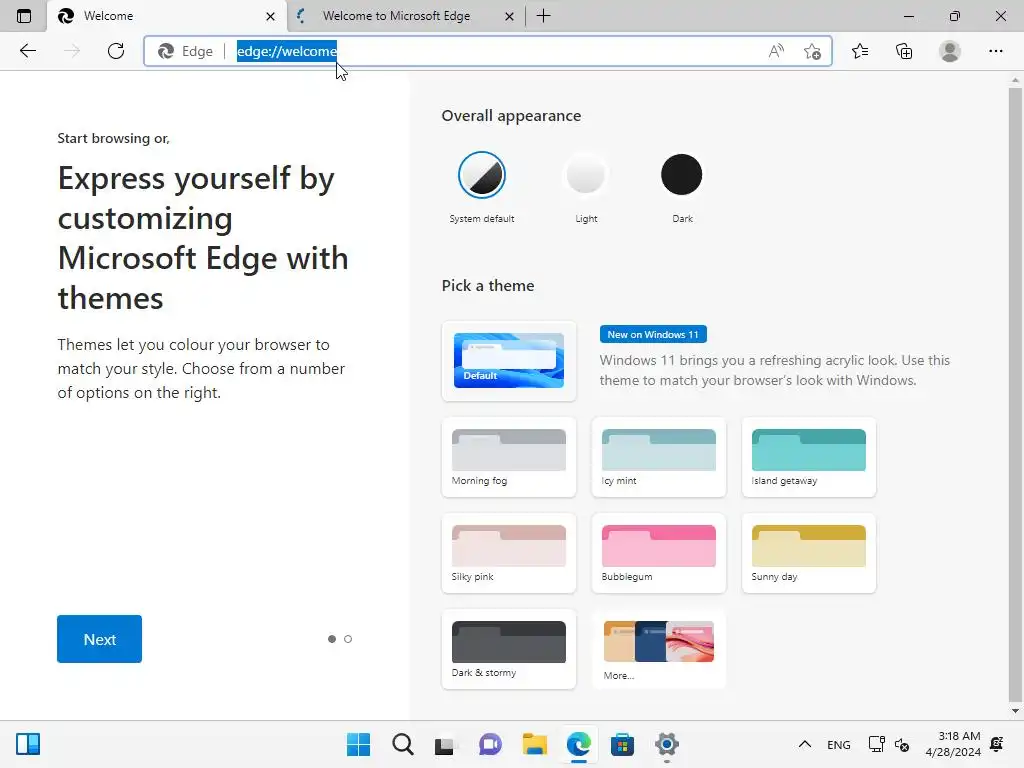
Task: Select System default appearance
Action: [482, 175]
